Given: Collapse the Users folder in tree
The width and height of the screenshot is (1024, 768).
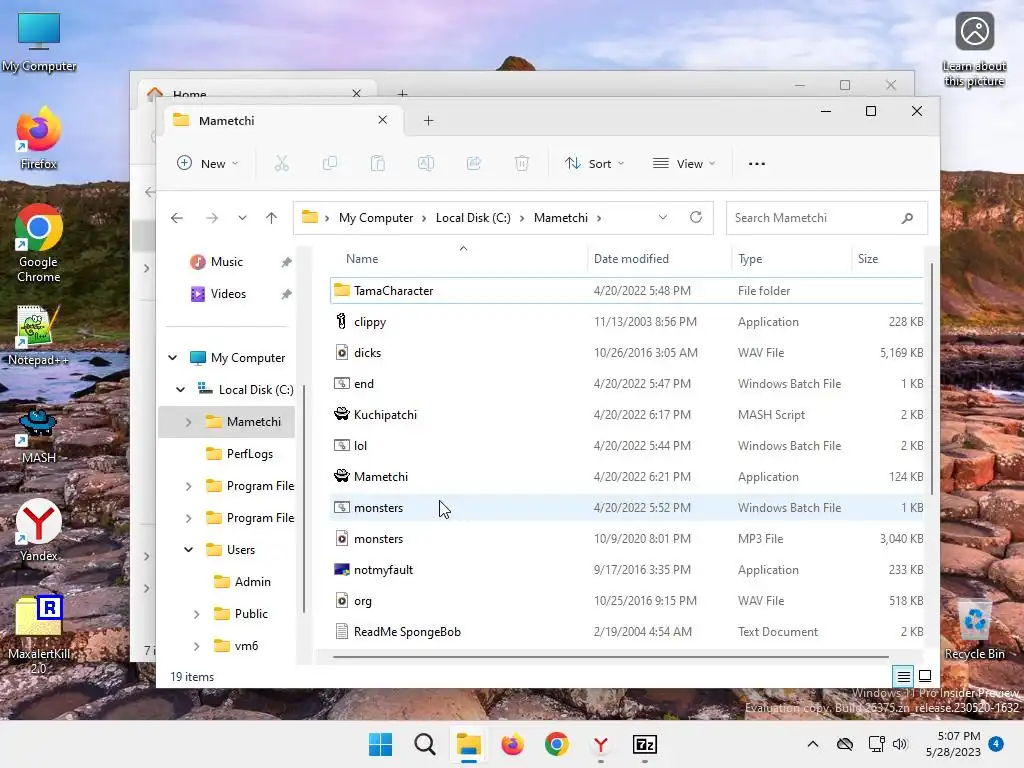Looking at the screenshot, I should pos(189,550).
